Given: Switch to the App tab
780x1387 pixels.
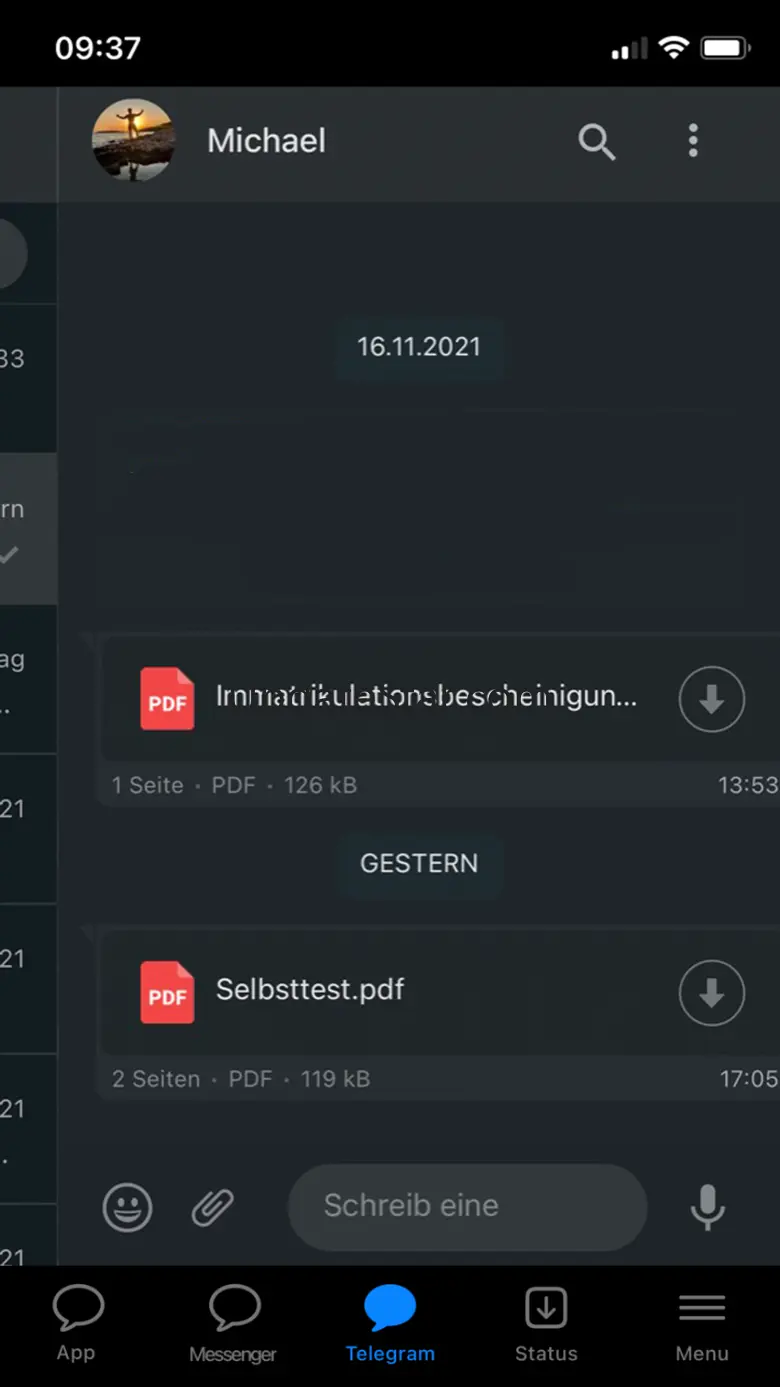Looking at the screenshot, I should 76,1324.
